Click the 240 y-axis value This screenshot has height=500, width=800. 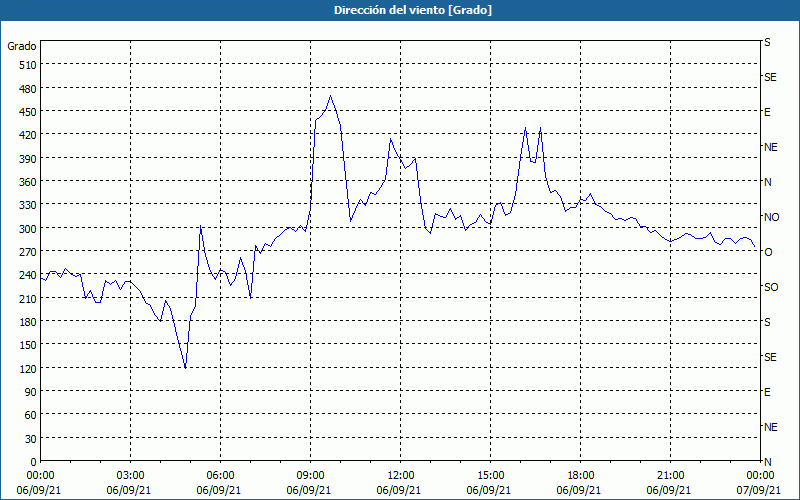pyautogui.click(x=28, y=276)
